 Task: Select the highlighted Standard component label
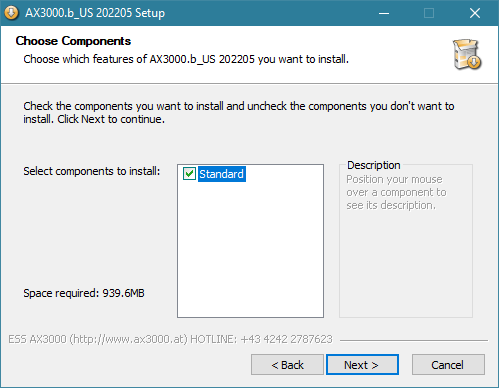(x=222, y=174)
